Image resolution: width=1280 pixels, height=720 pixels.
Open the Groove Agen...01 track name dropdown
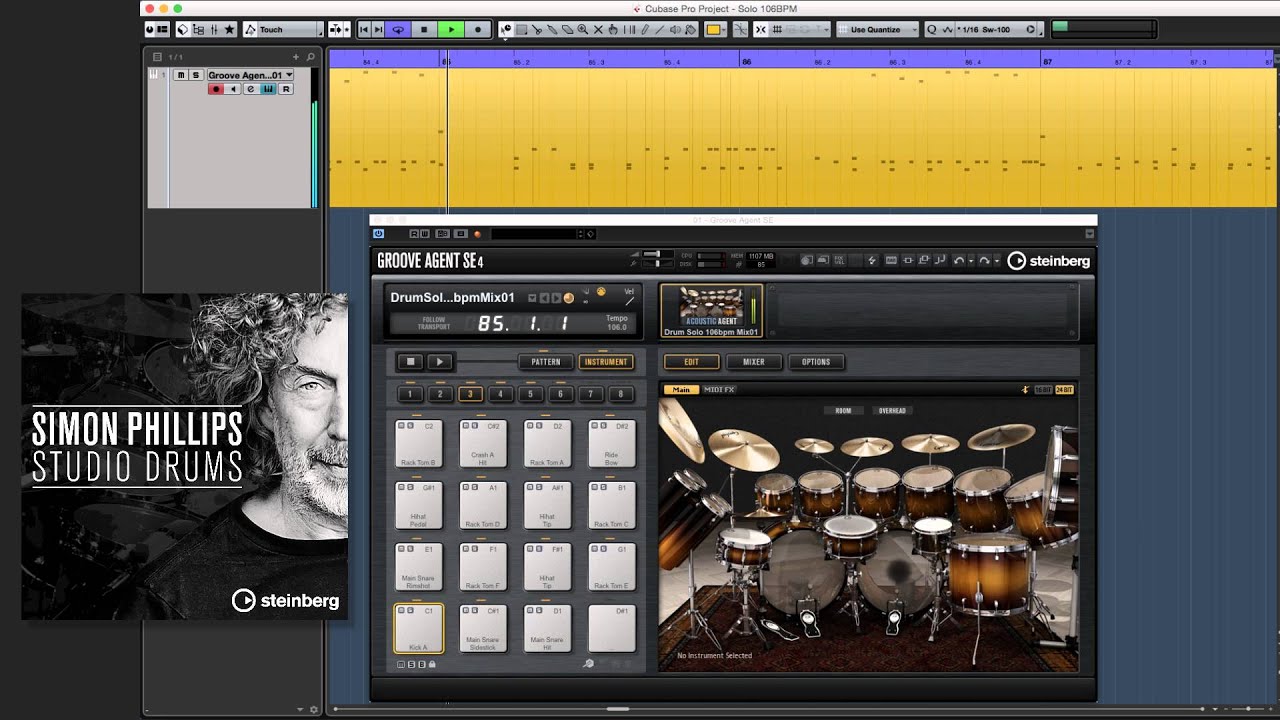coord(250,75)
